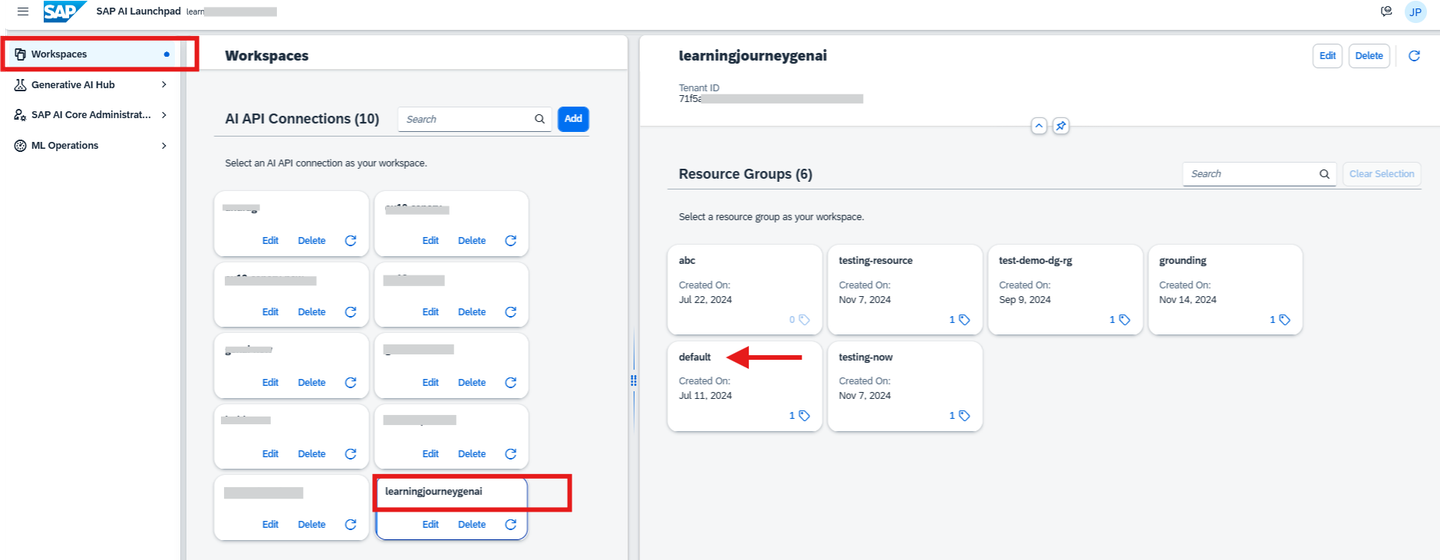The height and width of the screenshot is (560, 1440).
Task: Delete the learningjourneygenai connection card
Action: click(x=472, y=524)
